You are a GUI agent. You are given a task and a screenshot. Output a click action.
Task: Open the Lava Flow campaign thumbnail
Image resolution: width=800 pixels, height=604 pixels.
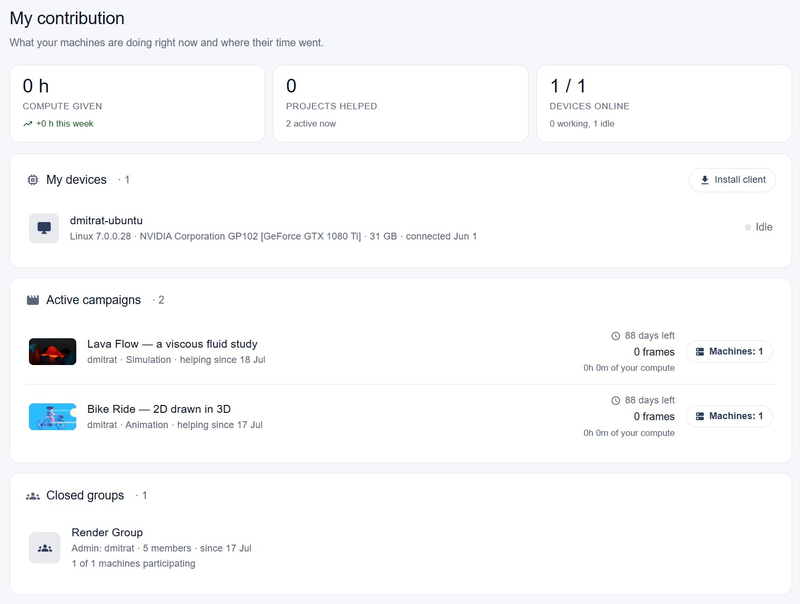pos(53,351)
